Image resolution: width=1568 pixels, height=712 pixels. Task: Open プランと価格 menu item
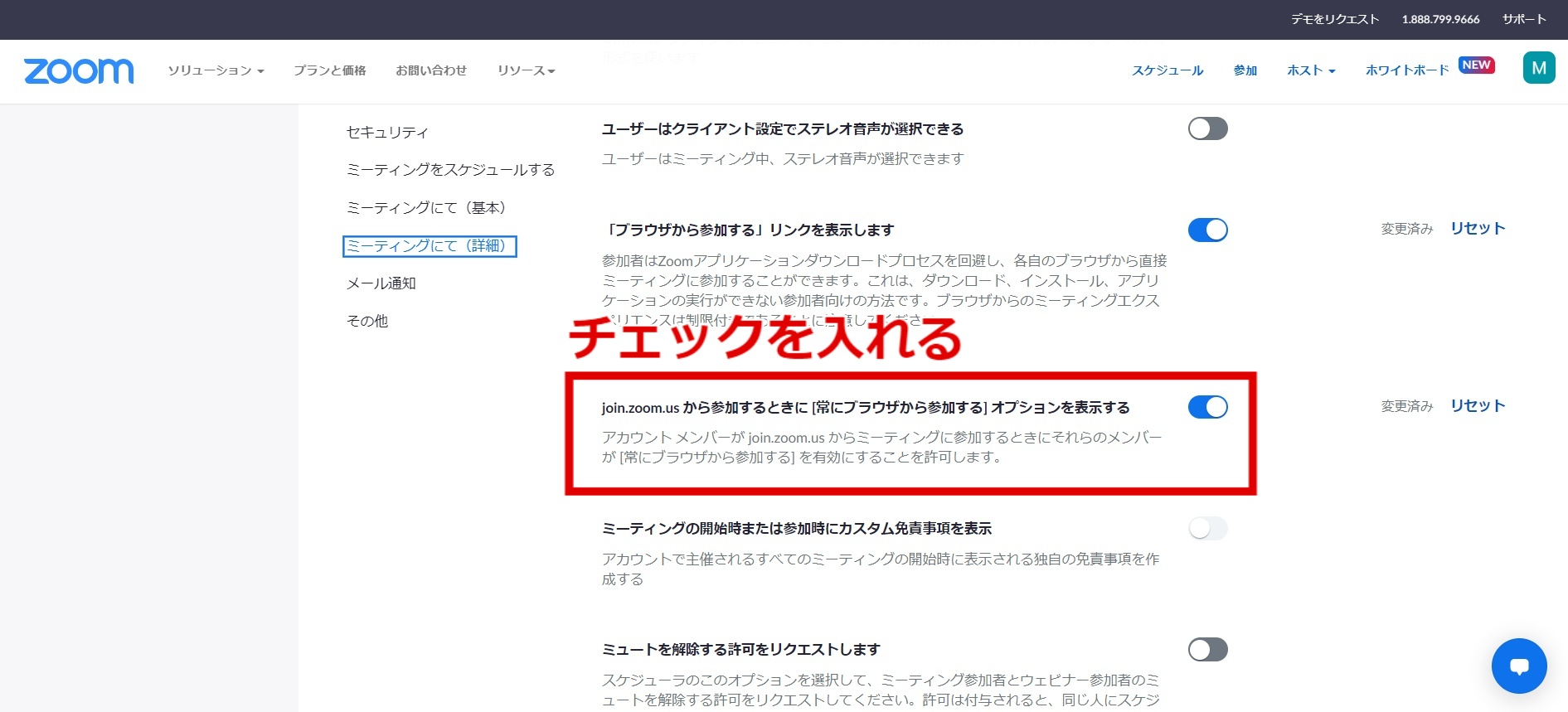330,70
